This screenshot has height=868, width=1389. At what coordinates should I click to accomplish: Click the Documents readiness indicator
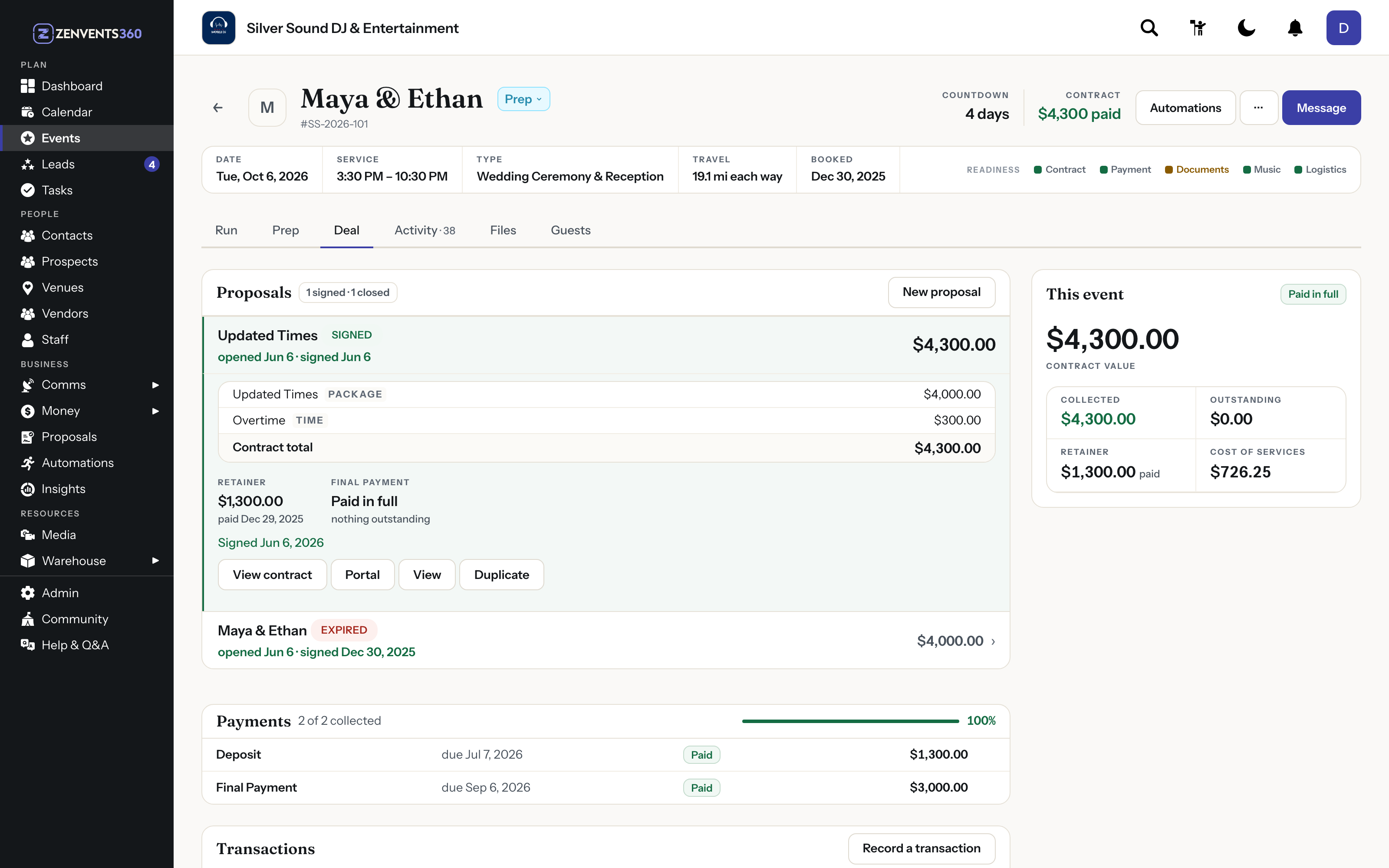point(1197,169)
